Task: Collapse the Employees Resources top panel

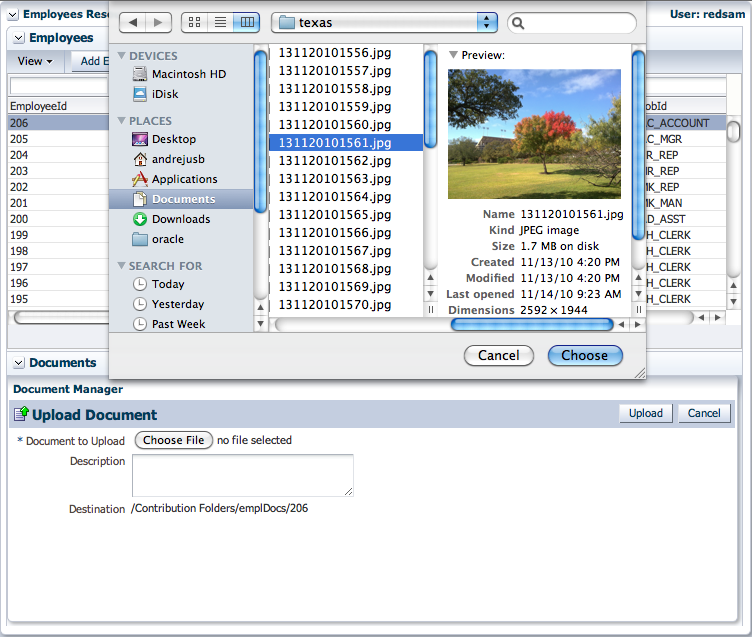Action: tap(13, 15)
